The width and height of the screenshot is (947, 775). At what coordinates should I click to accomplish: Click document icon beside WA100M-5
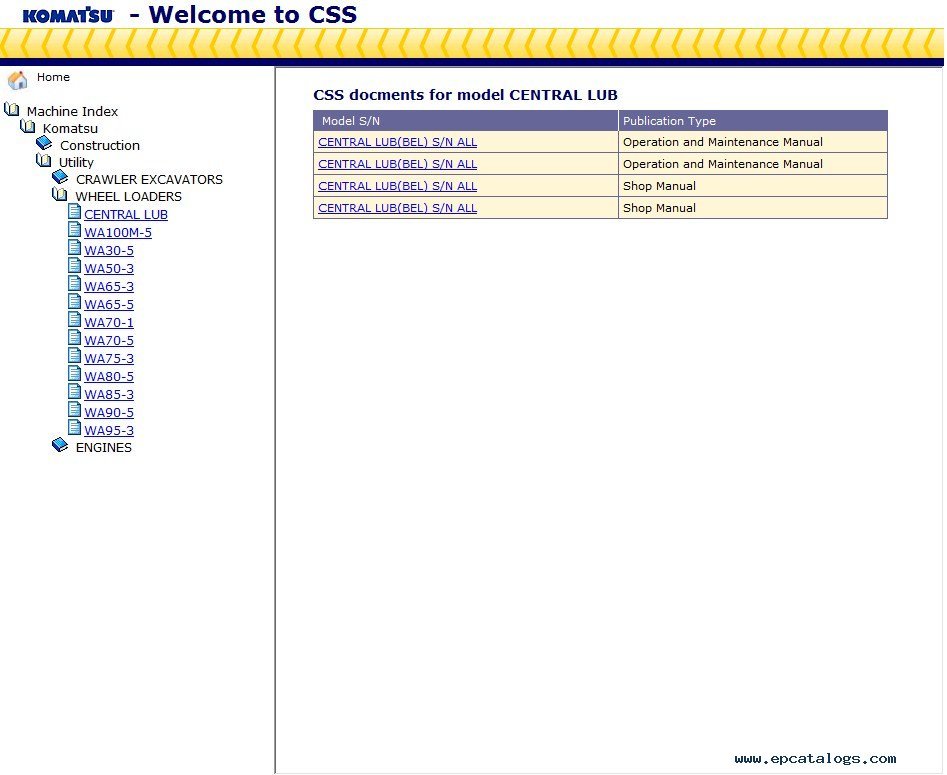coord(74,230)
